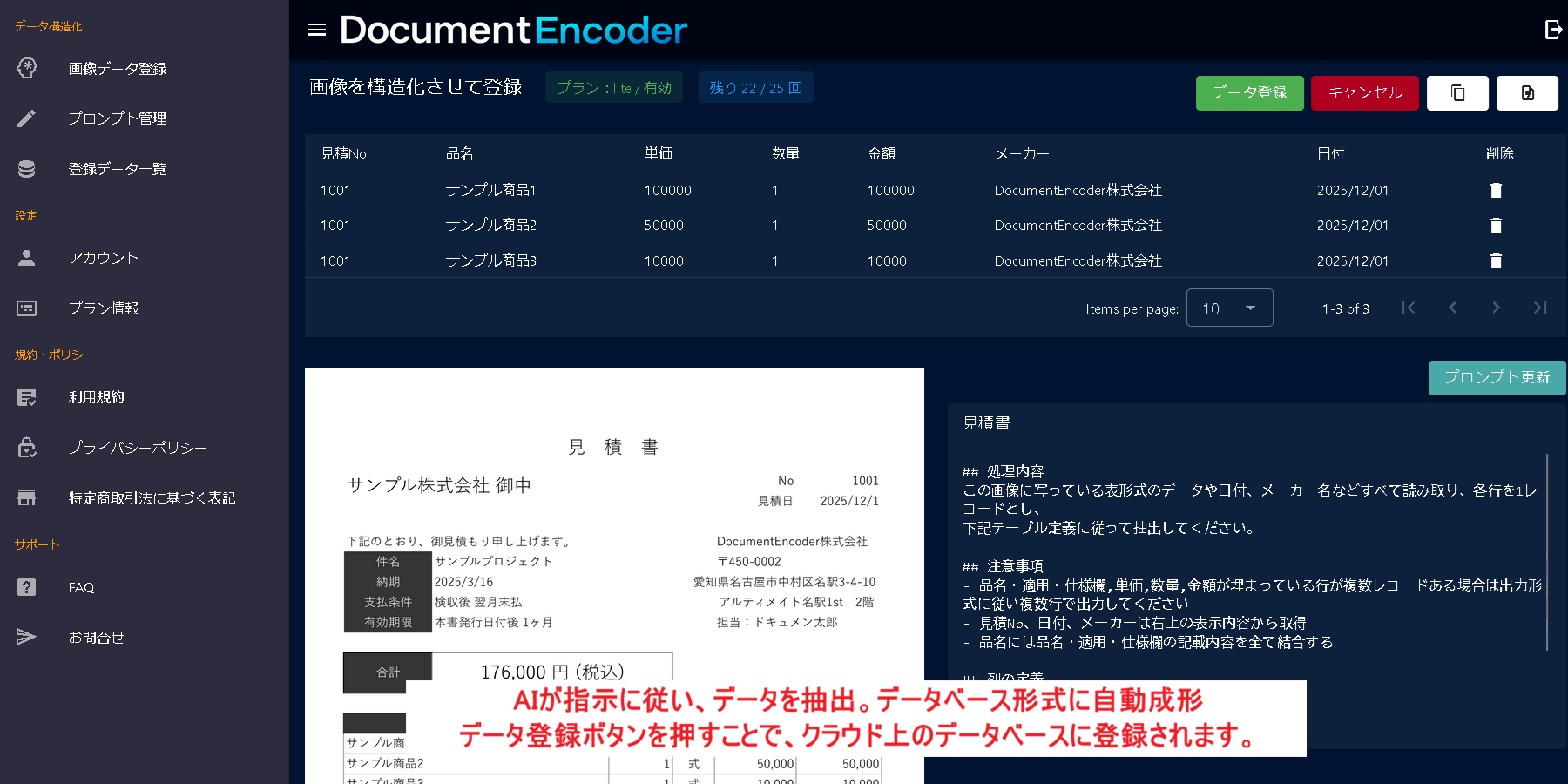The image size is (1568, 784).
Task: Open プロンプト管理 in the sidebar
Action: [117, 118]
